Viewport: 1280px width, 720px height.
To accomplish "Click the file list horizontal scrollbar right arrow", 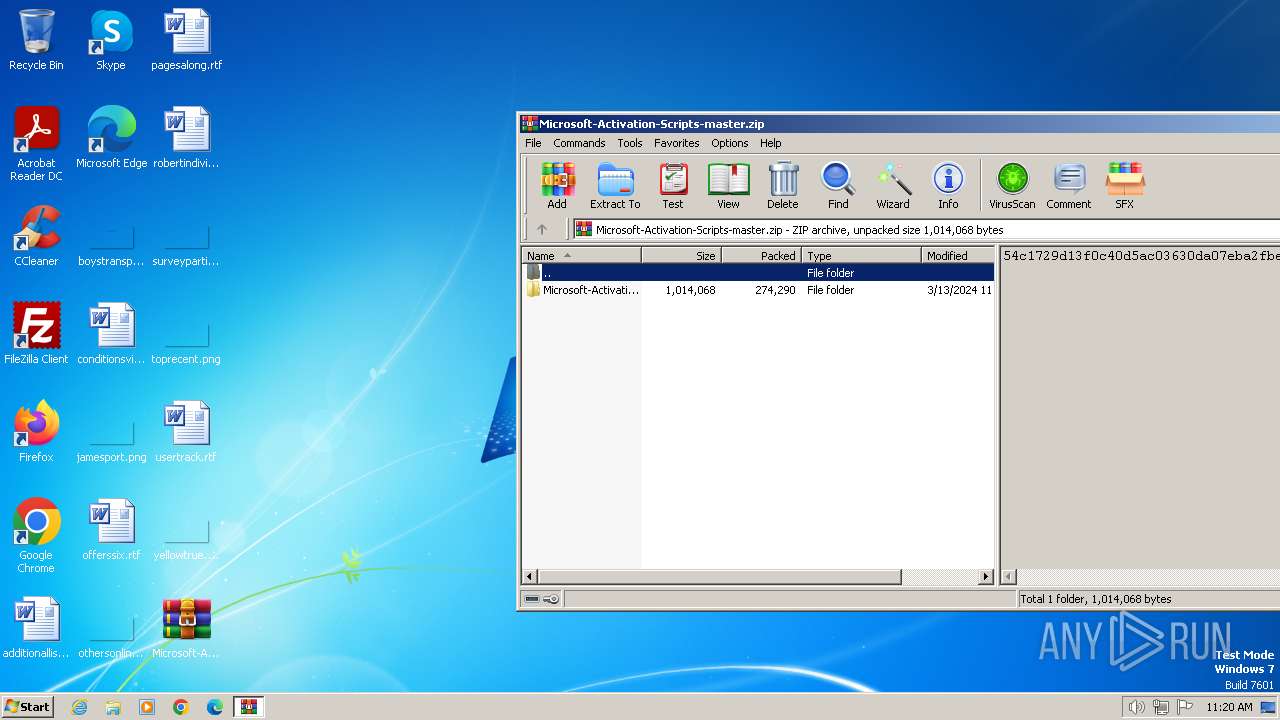I will pyautogui.click(x=986, y=577).
